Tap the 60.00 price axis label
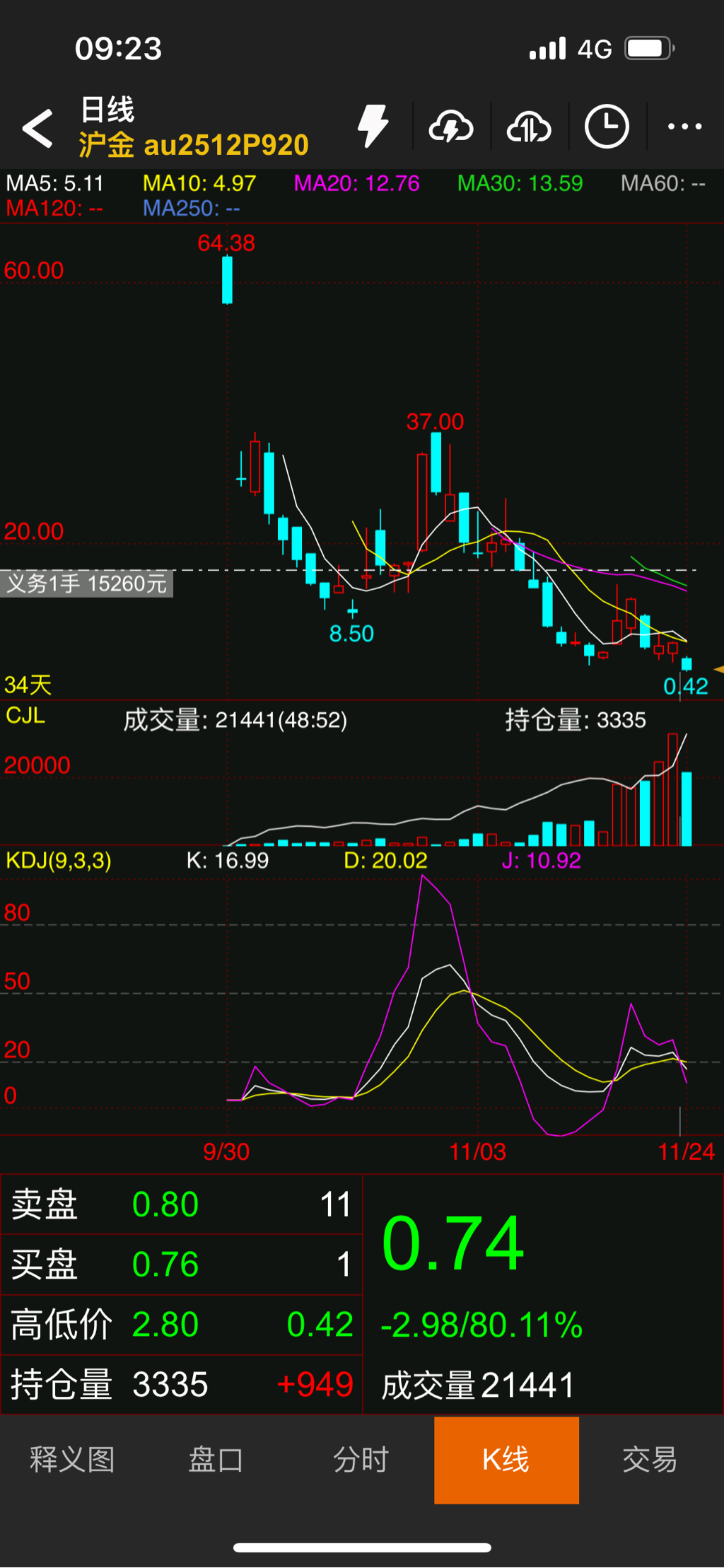Image resolution: width=724 pixels, height=1568 pixels. [34, 270]
